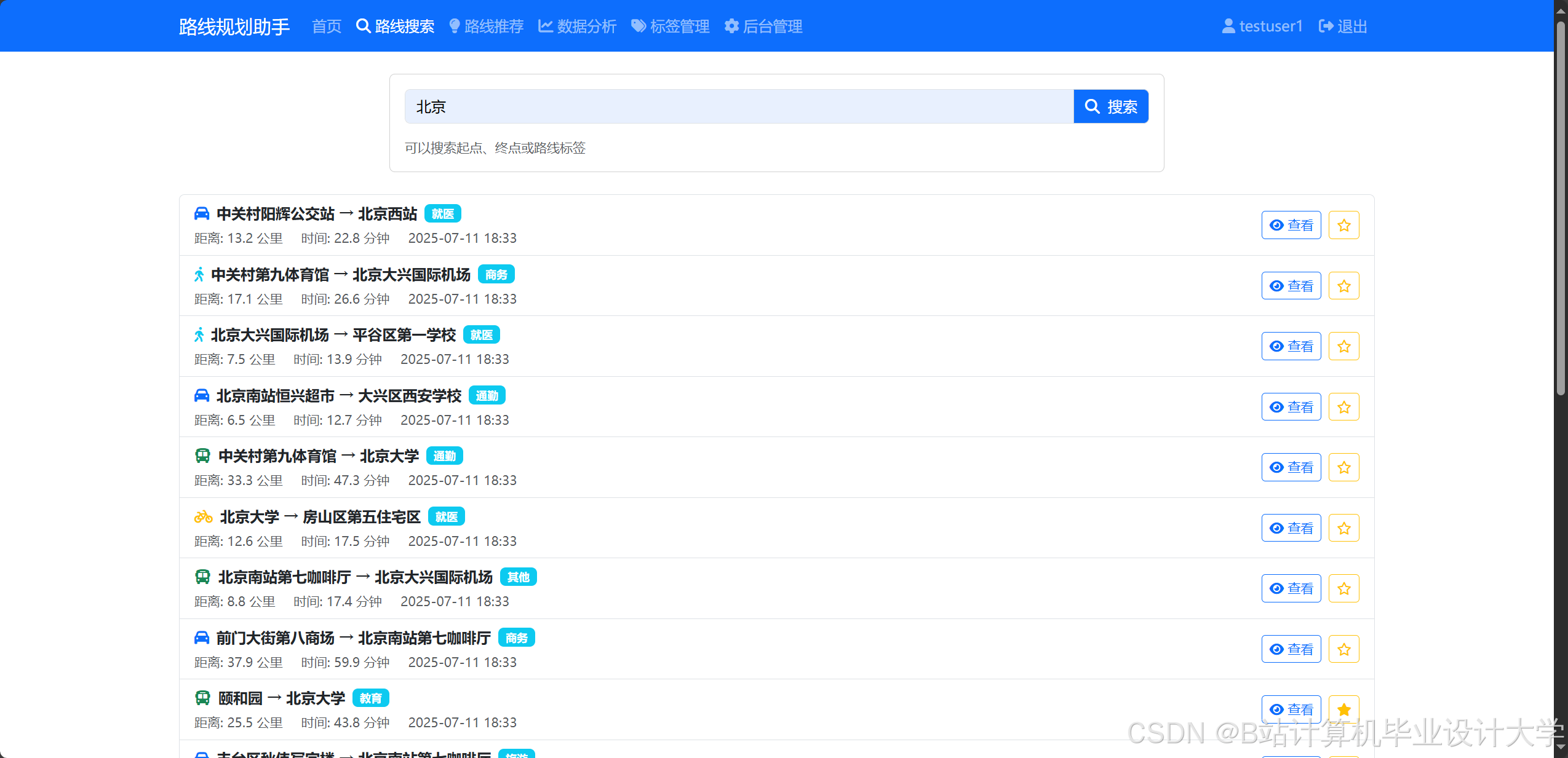Viewport: 1568px width, 758px height.
Task: Click the car icon beside 中关村阳辉公交站 route
Action: click(x=201, y=214)
